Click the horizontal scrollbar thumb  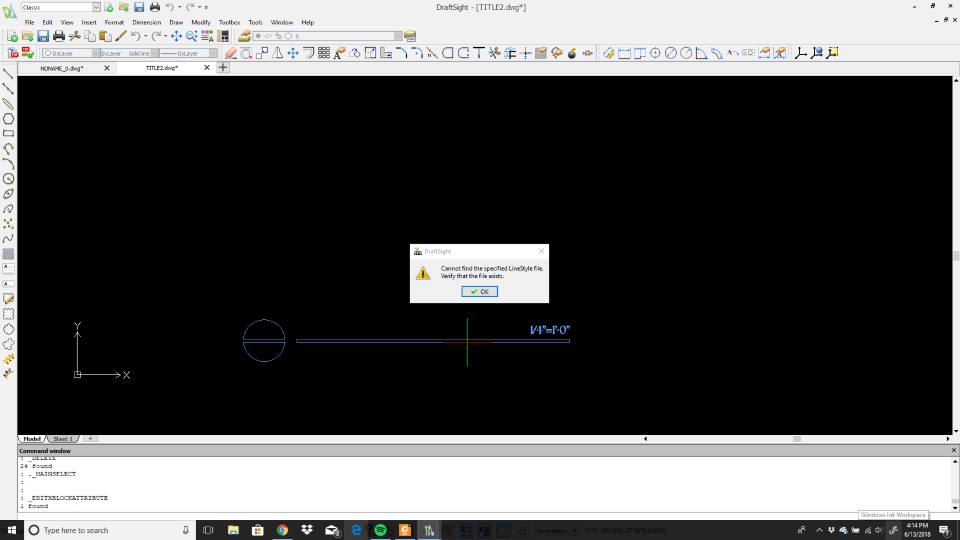coord(797,438)
